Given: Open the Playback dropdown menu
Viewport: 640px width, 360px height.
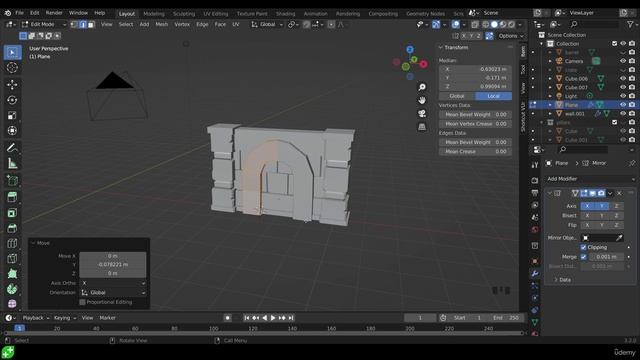Looking at the screenshot, I should point(36,318).
